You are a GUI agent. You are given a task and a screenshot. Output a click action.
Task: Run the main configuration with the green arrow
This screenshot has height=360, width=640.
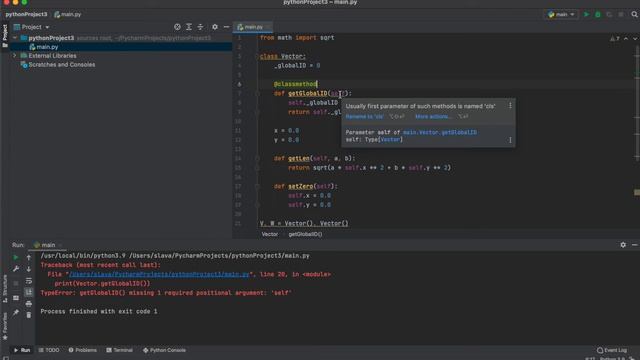coord(587,14)
